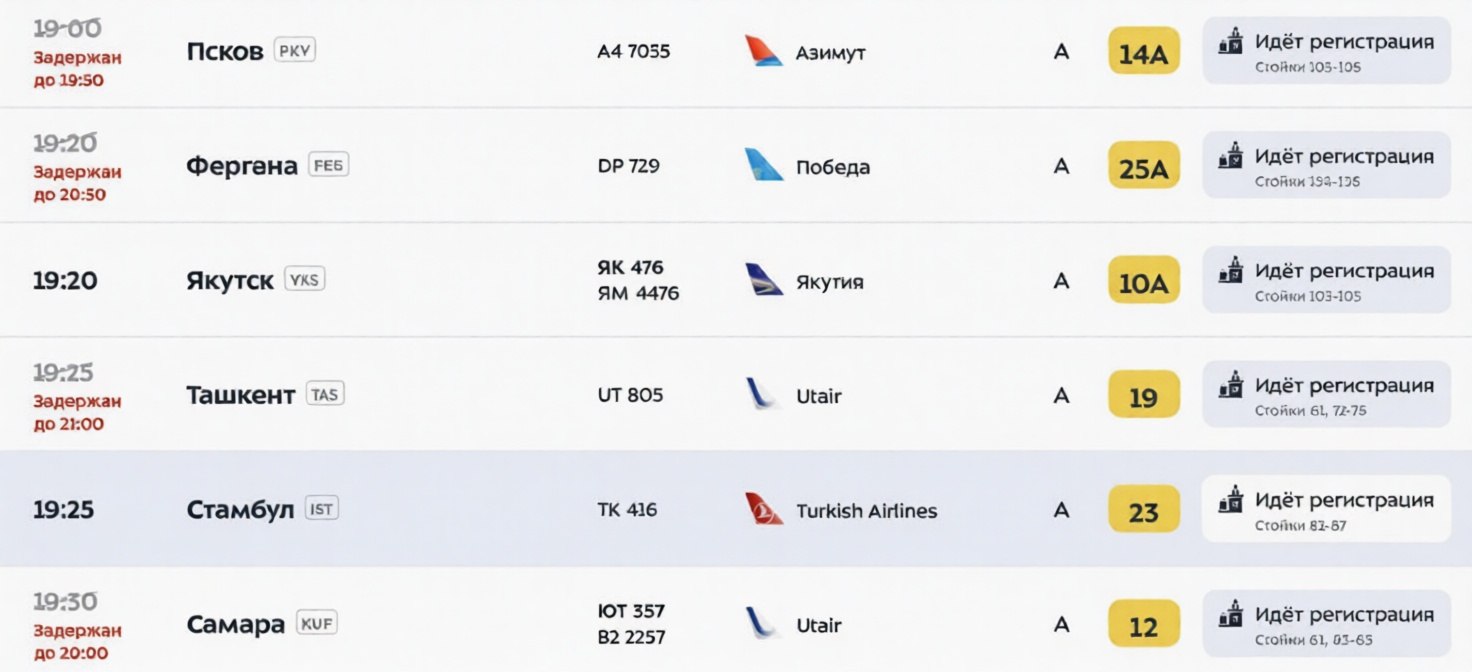Click check-in desk icon for Istanbul flight
1472x672 pixels.
tap(1231, 500)
